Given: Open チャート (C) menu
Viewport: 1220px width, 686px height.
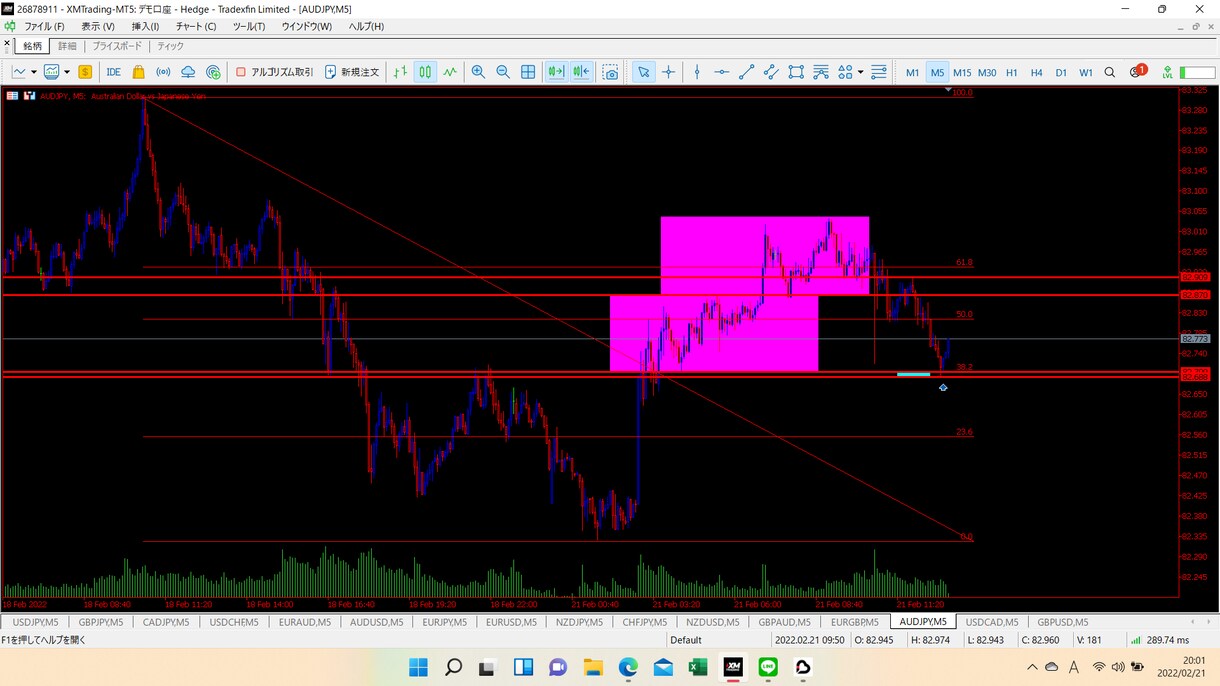Looking at the screenshot, I should (x=195, y=26).
